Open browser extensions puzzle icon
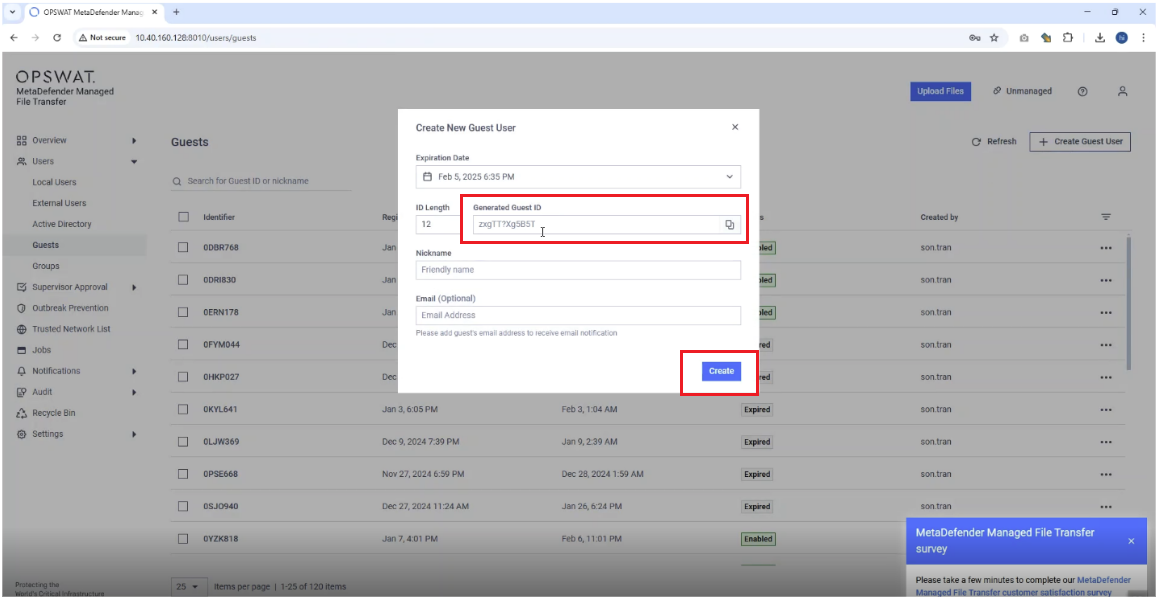 pos(1067,38)
